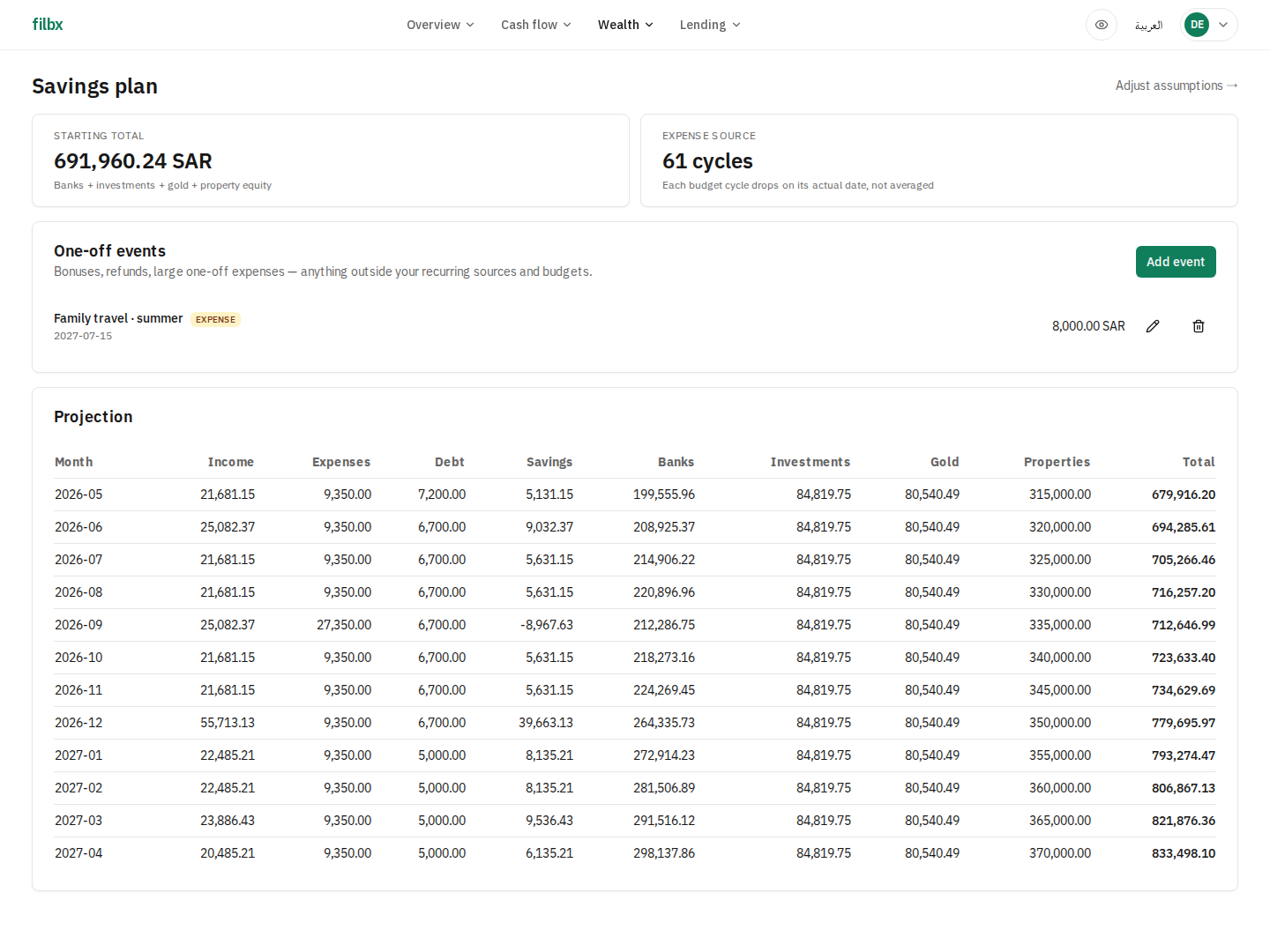The image size is (1270, 952).
Task: Click the Total column header
Action: tap(1199, 462)
